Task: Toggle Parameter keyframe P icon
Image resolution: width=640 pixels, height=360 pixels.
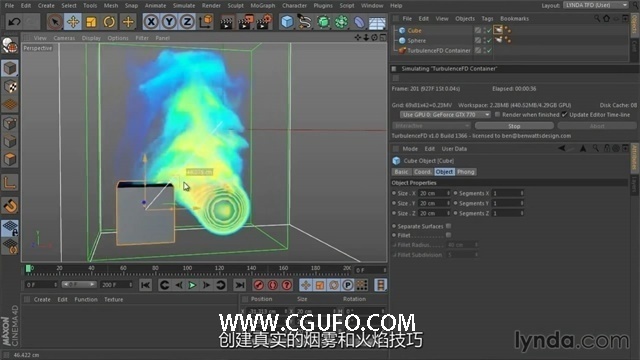Action: point(348,285)
